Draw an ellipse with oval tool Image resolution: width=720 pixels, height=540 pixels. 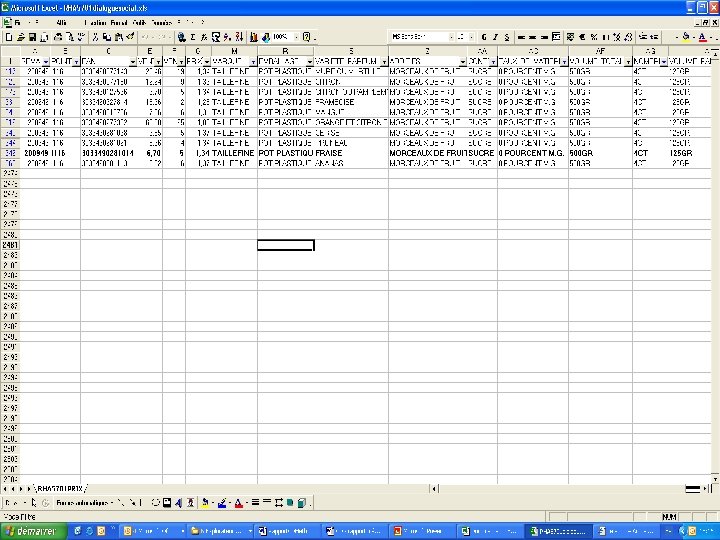point(156,503)
